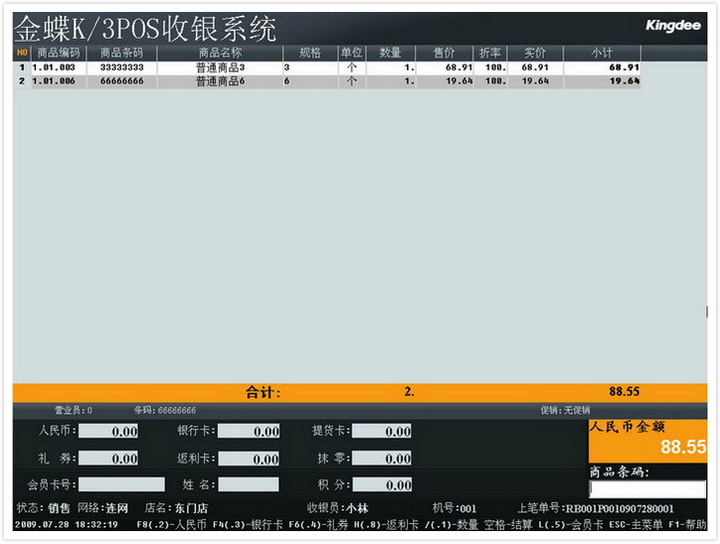The width and height of the screenshot is (720, 544).
Task: Select barcode 66666666 in row 2
Action: 122,81
